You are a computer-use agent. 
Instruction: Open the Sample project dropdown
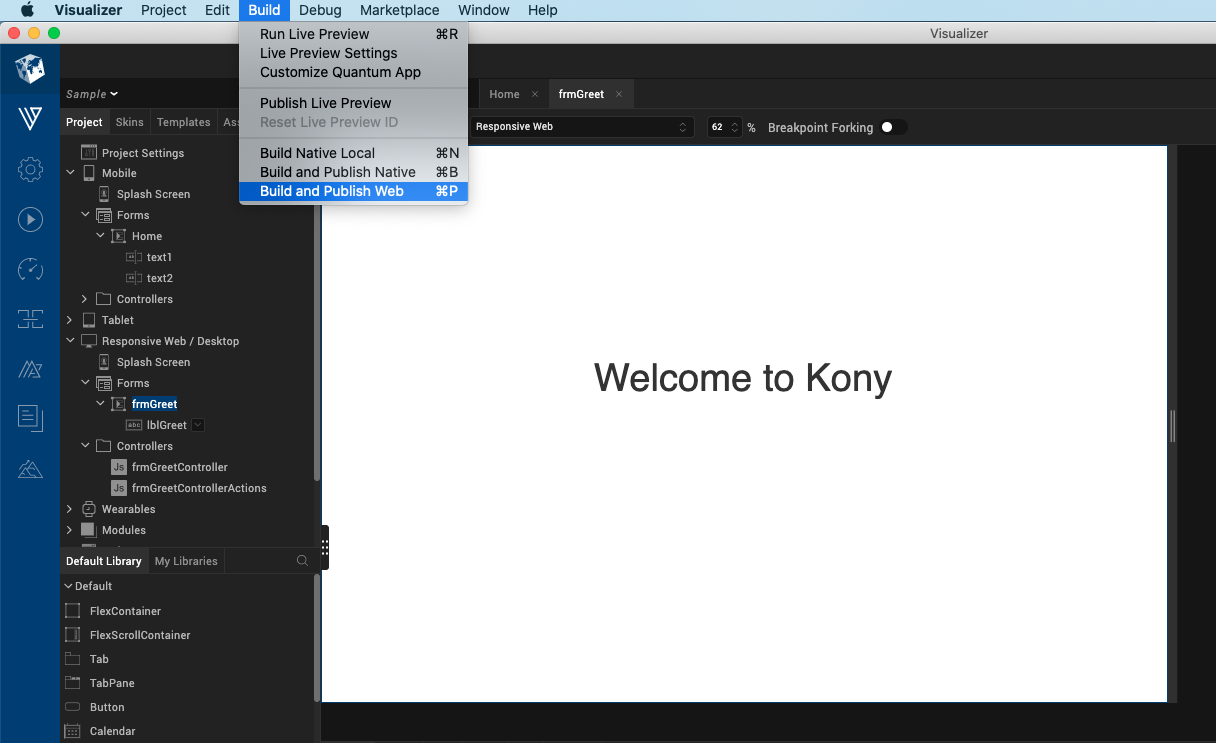click(x=92, y=94)
